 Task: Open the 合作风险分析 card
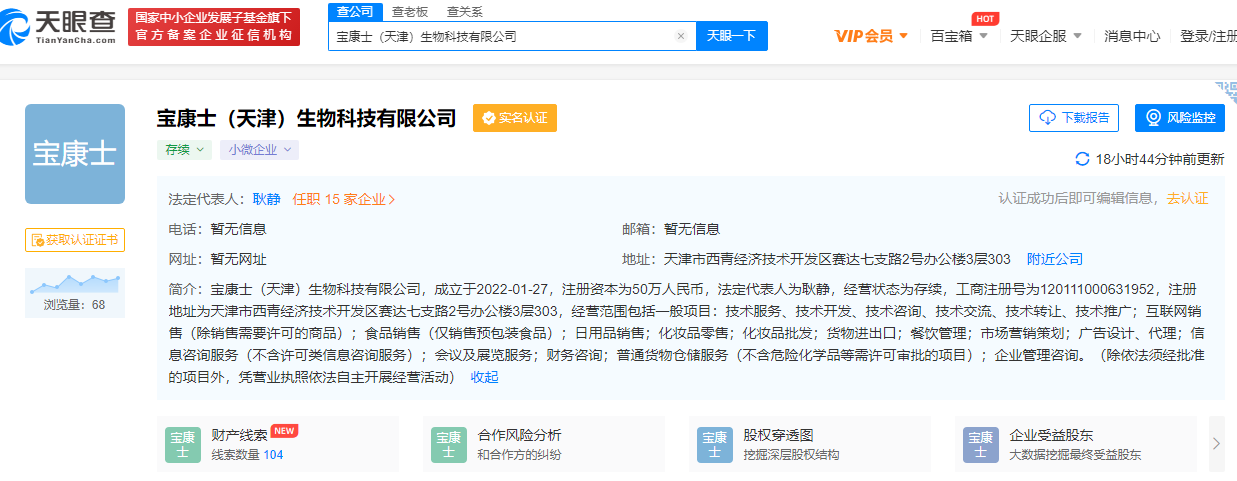[x=544, y=444]
